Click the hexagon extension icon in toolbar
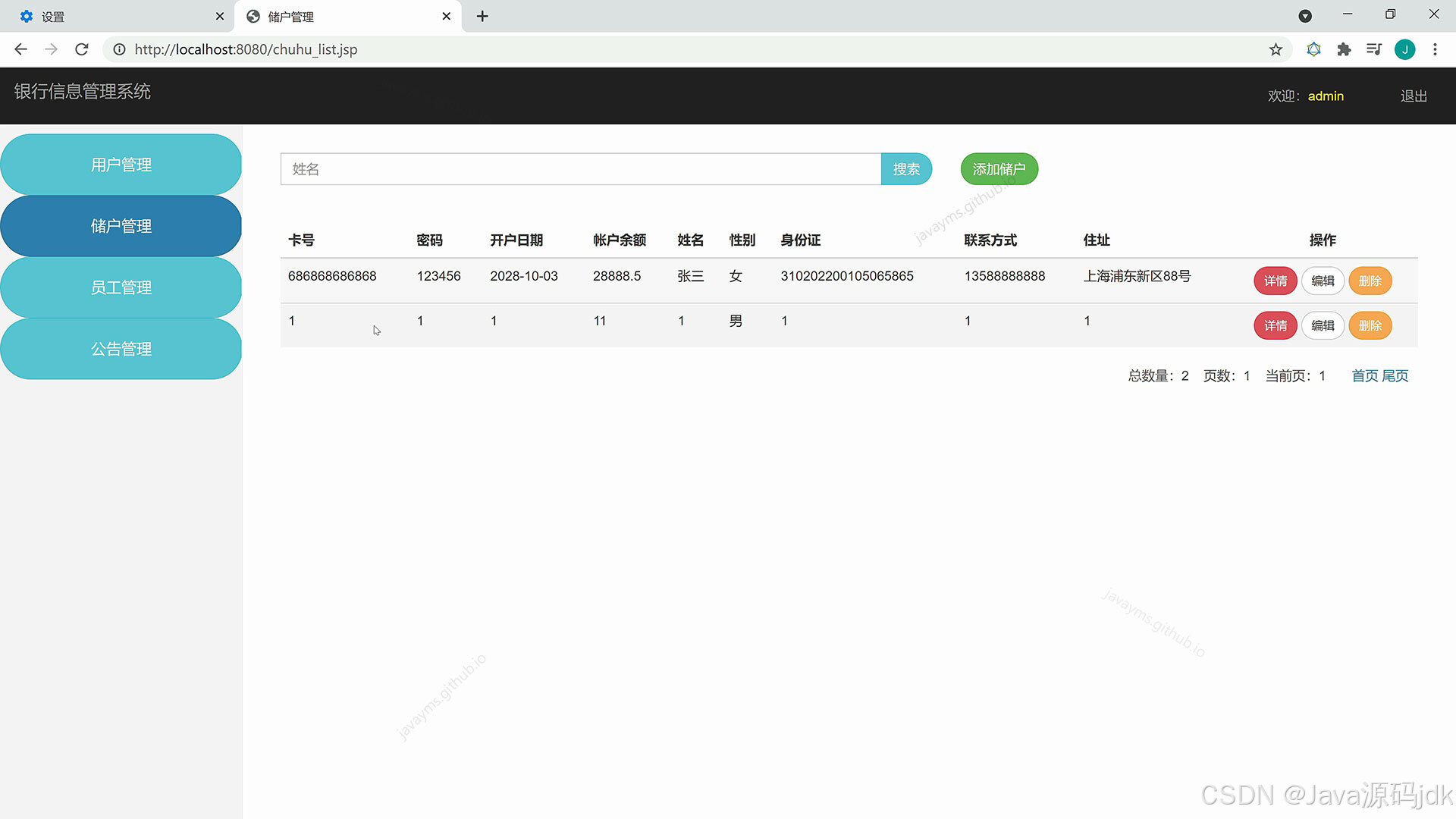Image resolution: width=1456 pixels, height=819 pixels. [1313, 49]
